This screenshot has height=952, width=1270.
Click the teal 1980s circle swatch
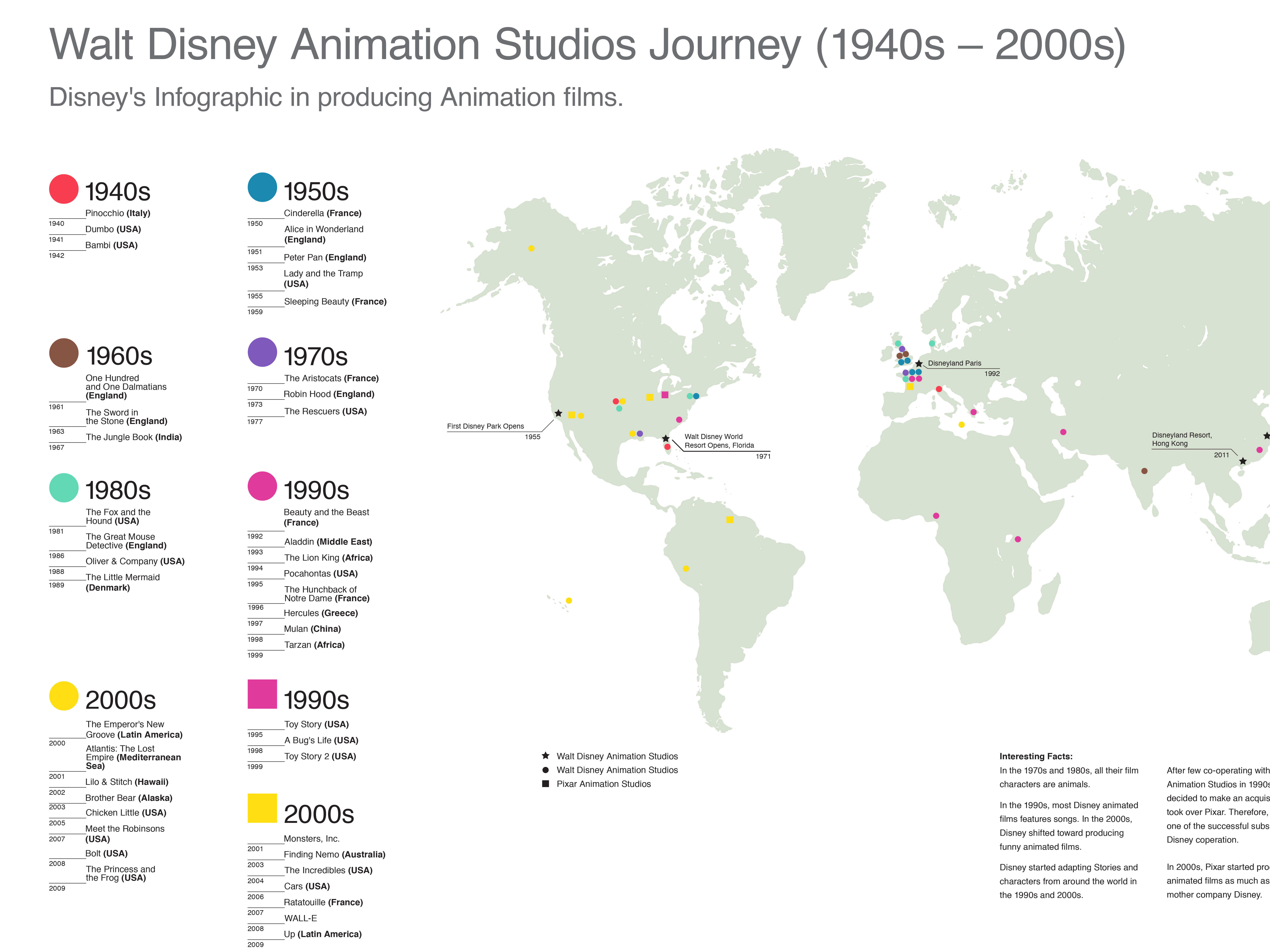(x=64, y=488)
